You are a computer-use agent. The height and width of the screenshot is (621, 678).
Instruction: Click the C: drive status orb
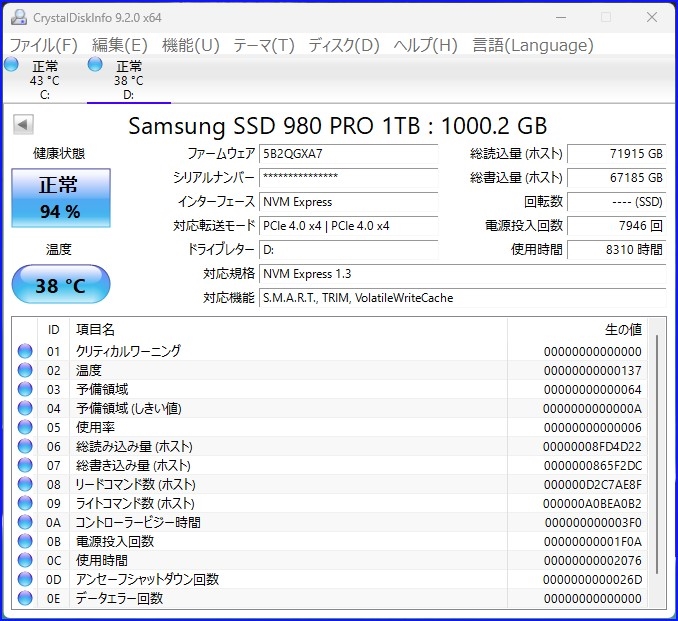pyautogui.click(x=11, y=65)
